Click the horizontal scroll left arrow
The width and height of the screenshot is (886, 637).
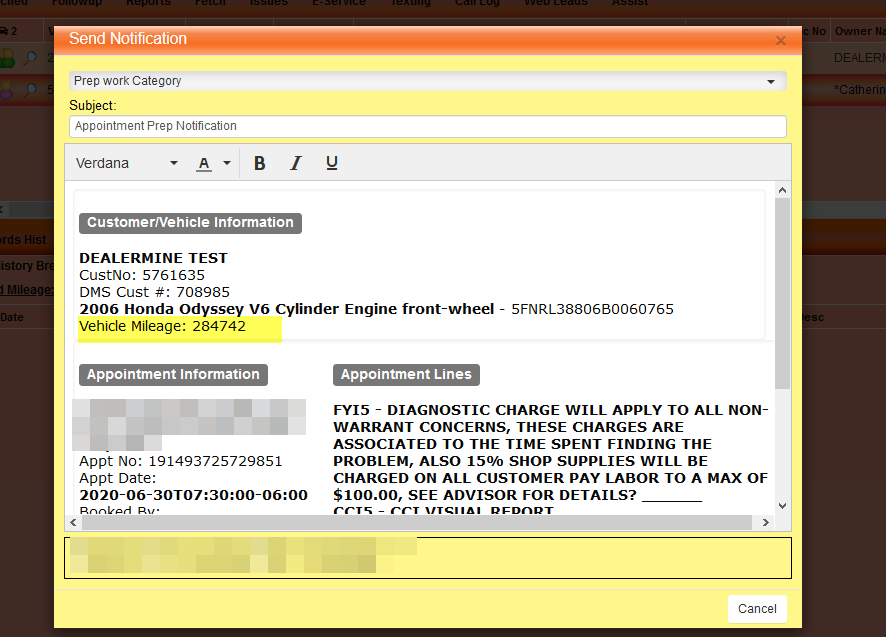(x=74, y=523)
